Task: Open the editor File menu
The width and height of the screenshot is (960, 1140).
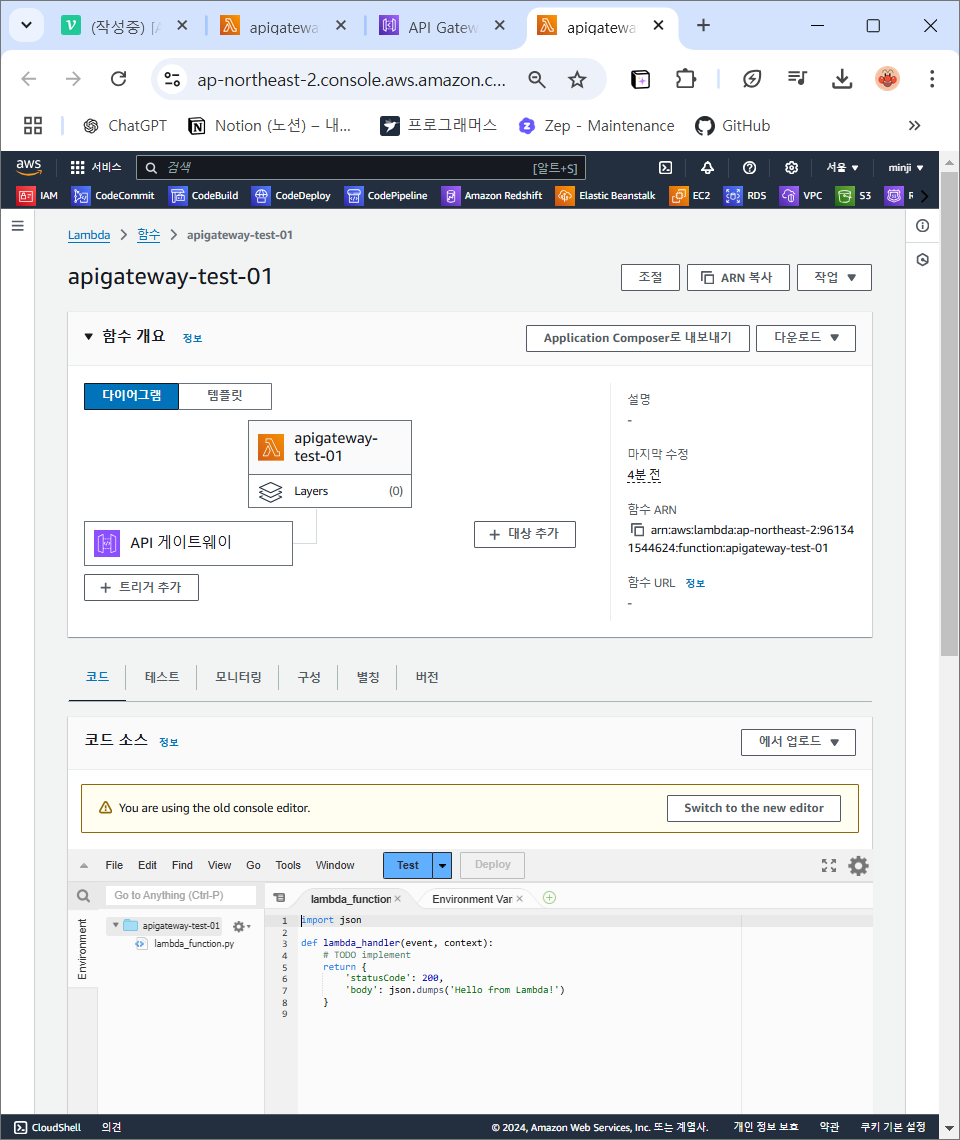Action: [x=114, y=865]
